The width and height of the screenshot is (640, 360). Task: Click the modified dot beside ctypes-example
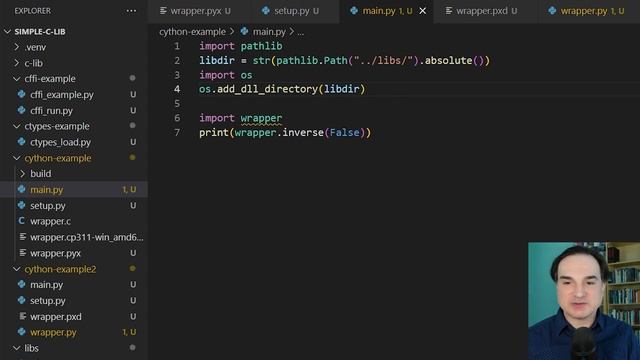point(132,126)
